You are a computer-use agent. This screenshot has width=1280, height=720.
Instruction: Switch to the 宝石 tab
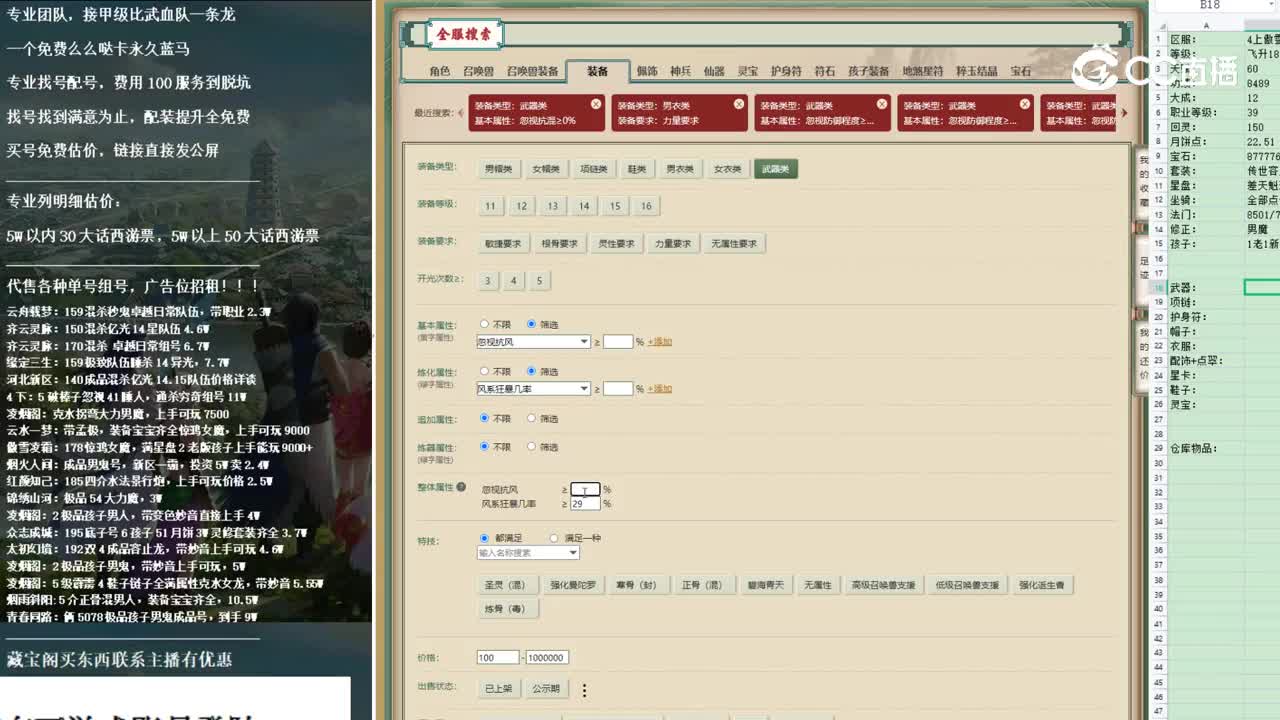[1021, 71]
